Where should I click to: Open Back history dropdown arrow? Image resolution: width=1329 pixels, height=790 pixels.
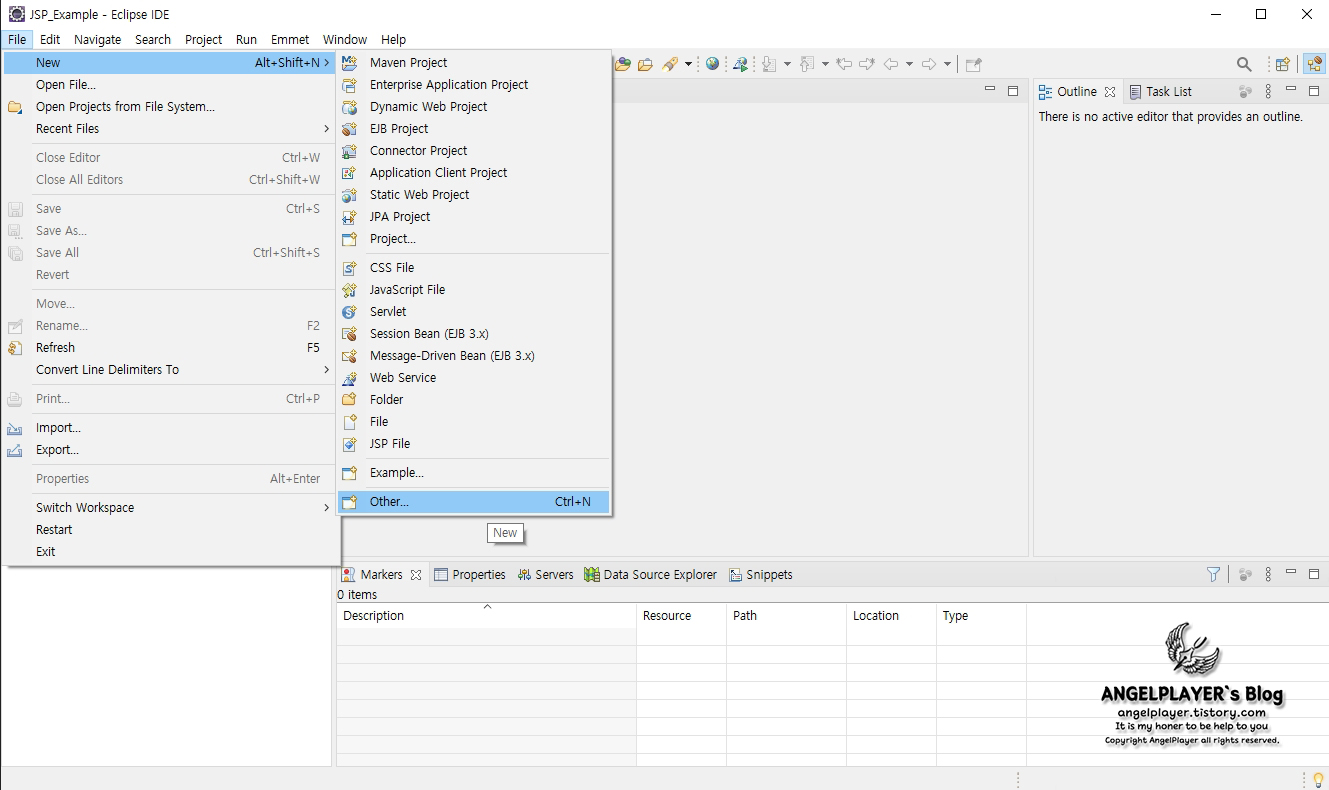tap(909, 64)
